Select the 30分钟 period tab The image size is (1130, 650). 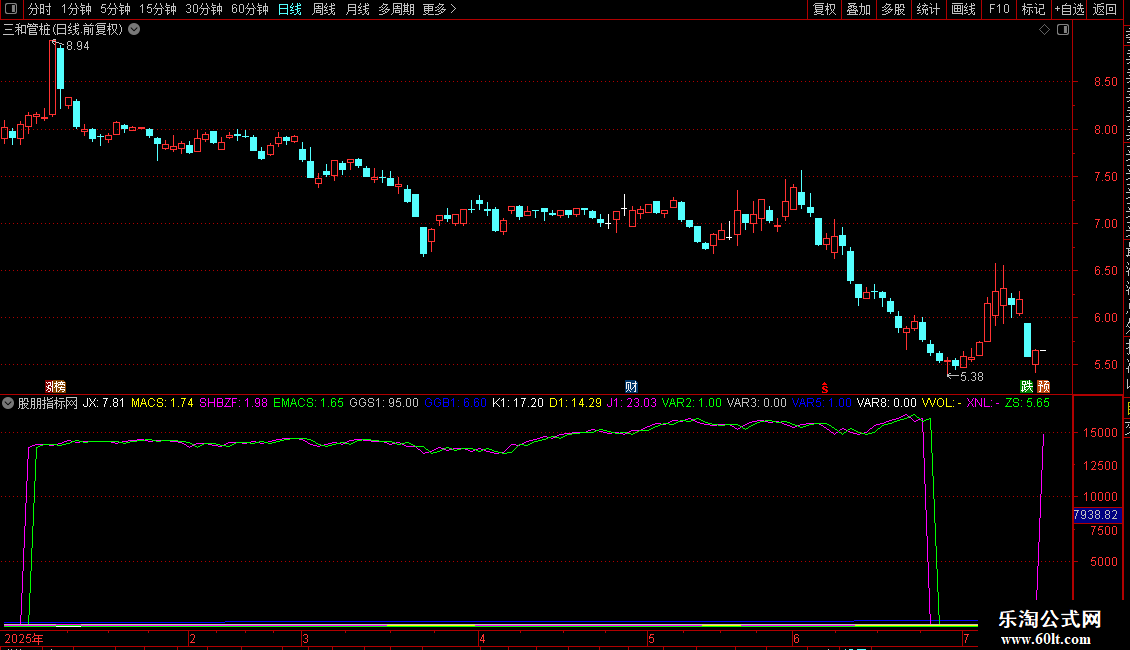204,9
